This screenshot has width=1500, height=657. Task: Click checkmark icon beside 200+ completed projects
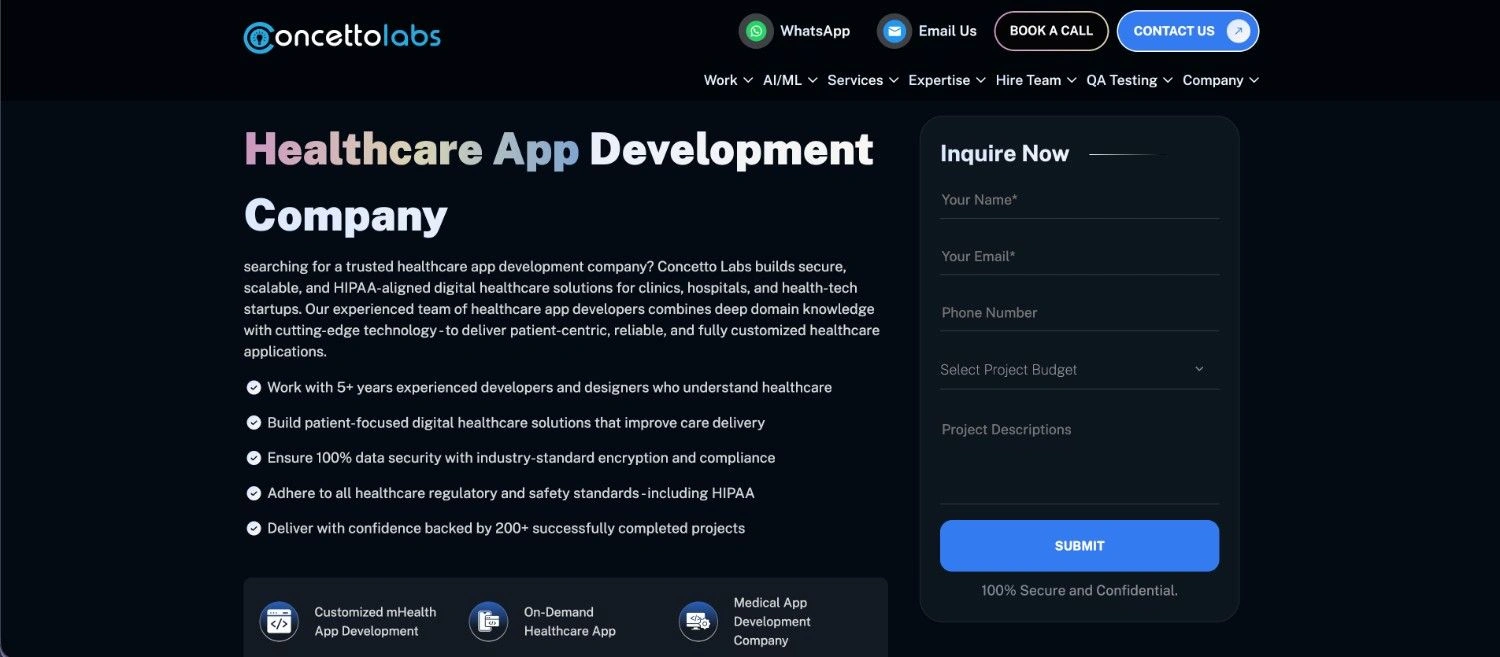[x=254, y=528]
